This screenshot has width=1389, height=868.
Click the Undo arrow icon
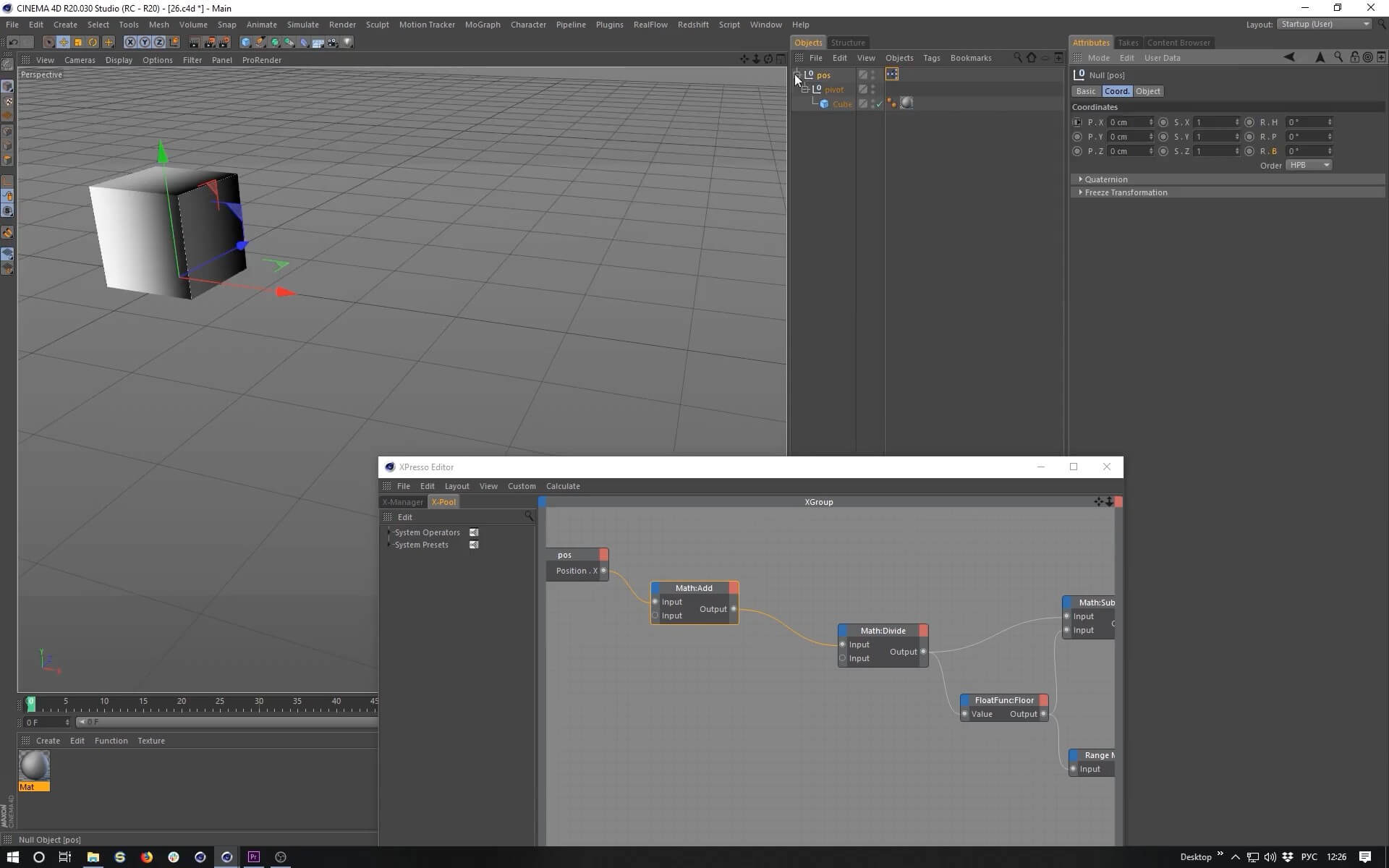point(13,43)
